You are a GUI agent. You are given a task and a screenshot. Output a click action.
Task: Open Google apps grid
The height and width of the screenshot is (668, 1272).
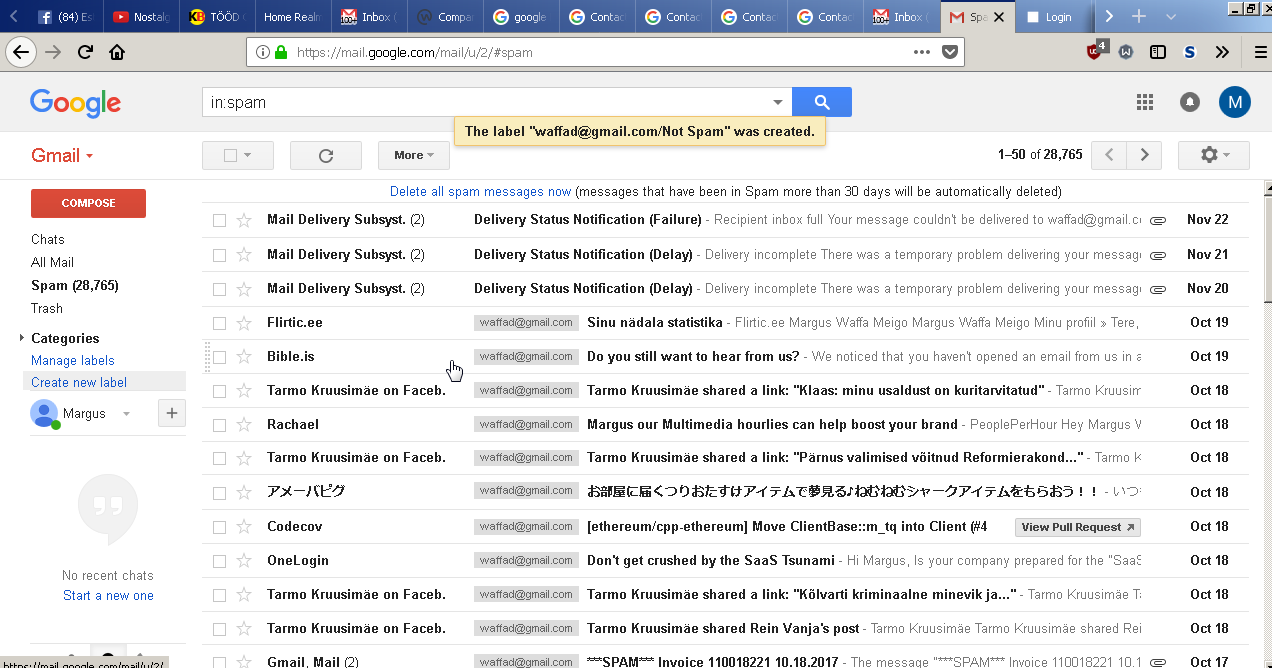point(1145,102)
